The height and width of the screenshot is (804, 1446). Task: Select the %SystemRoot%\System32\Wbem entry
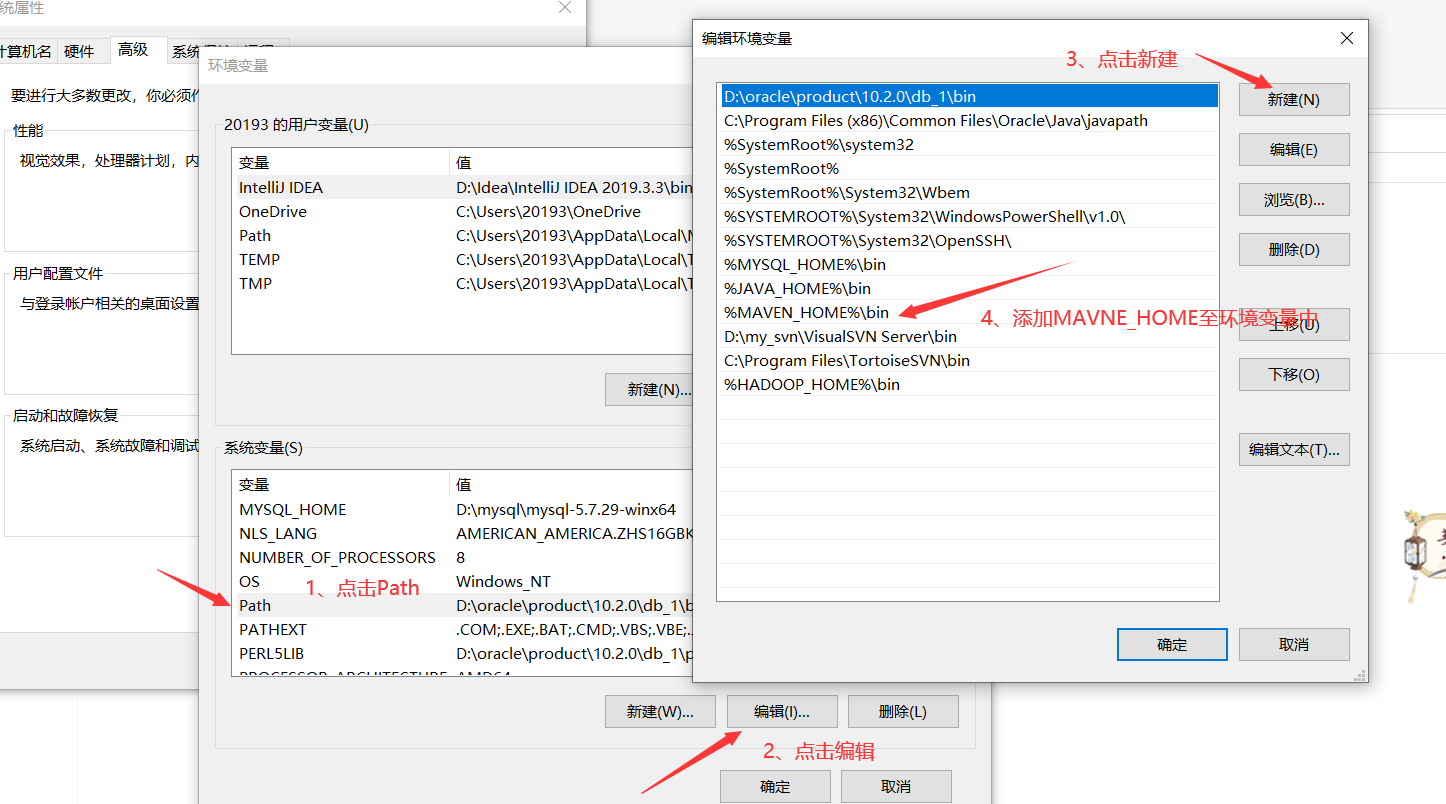(x=968, y=193)
